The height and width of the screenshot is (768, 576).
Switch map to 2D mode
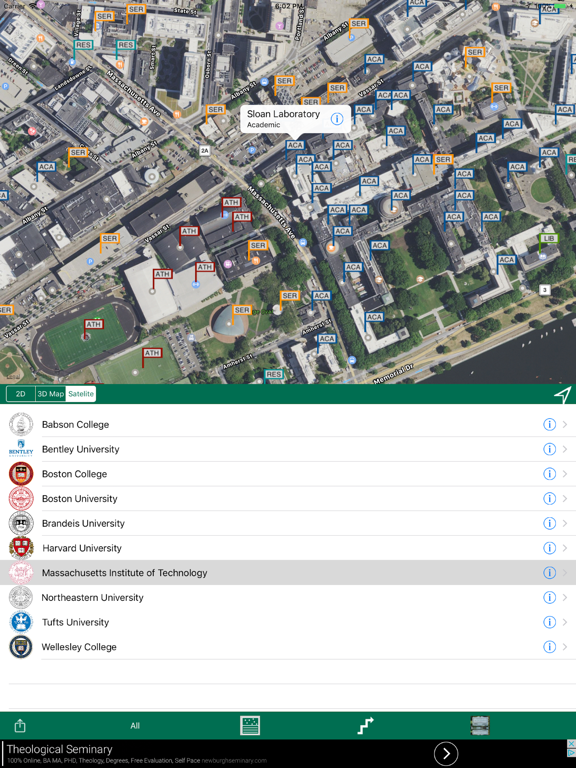(x=21, y=394)
